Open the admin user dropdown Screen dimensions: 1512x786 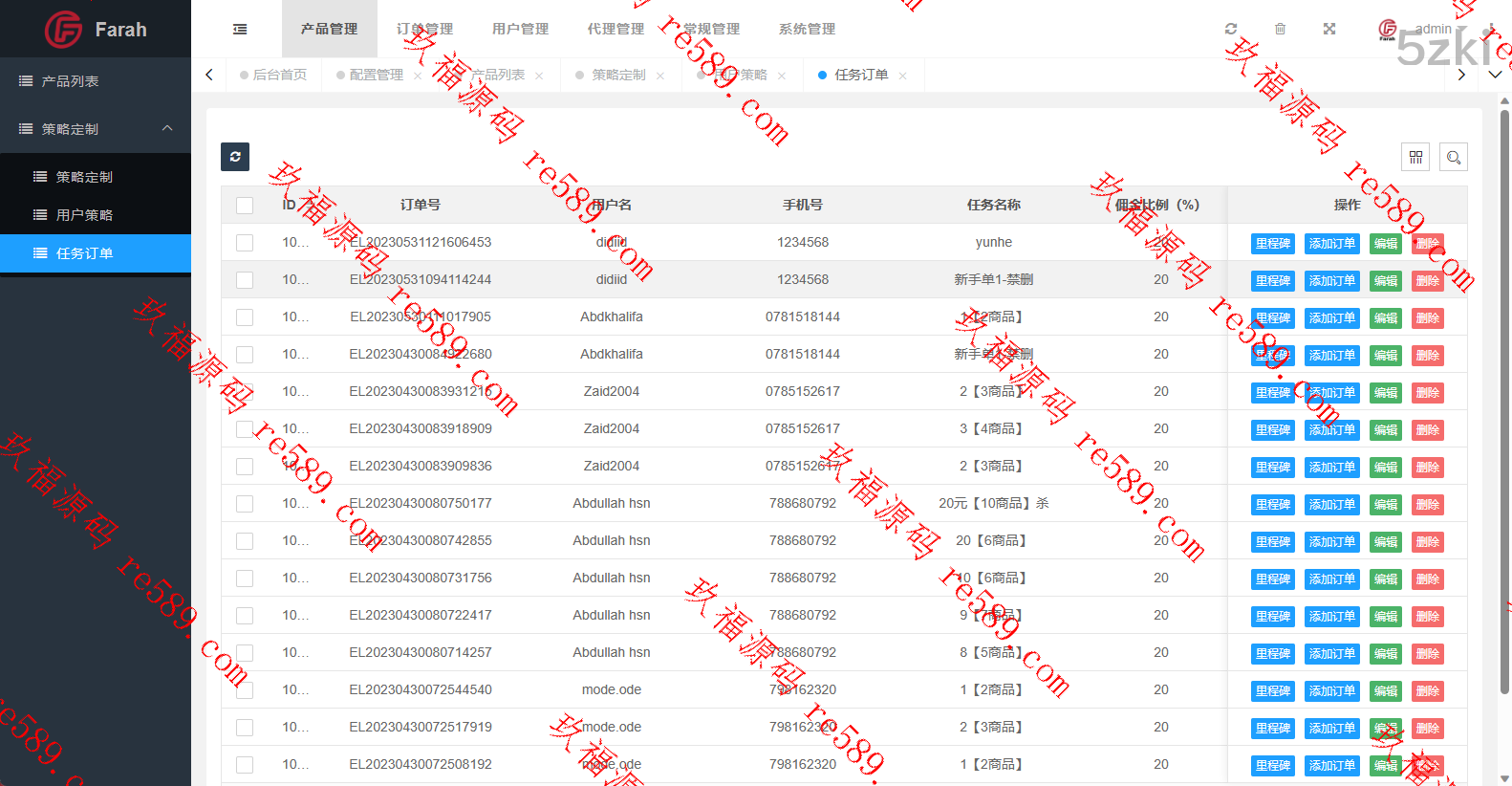coord(1432,30)
